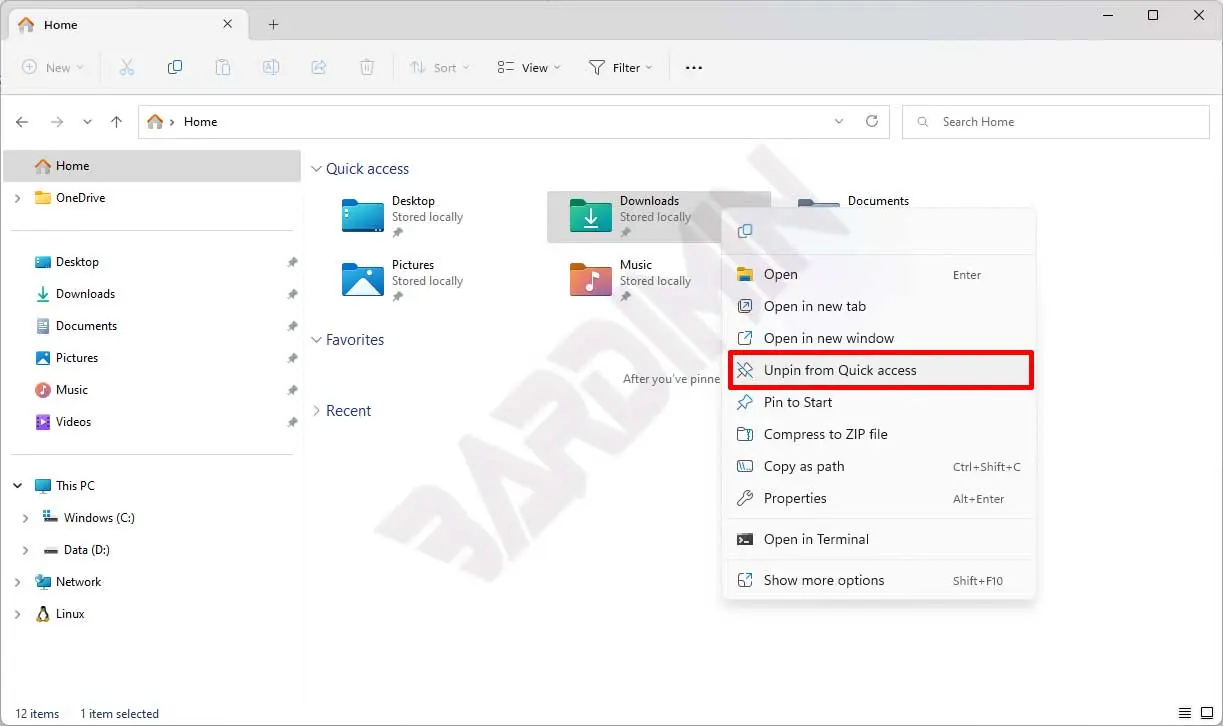Open a new tab with plus button

pyautogui.click(x=273, y=25)
